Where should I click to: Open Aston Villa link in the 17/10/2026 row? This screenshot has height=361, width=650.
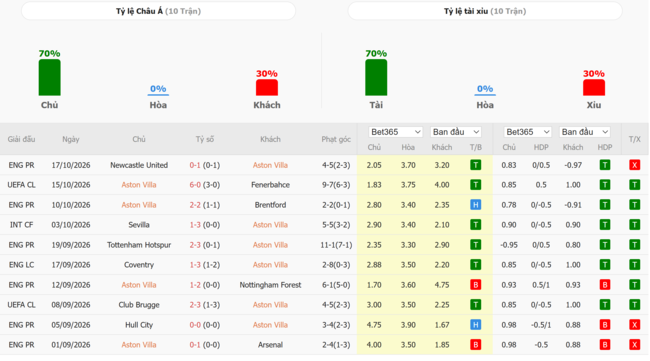270,165
